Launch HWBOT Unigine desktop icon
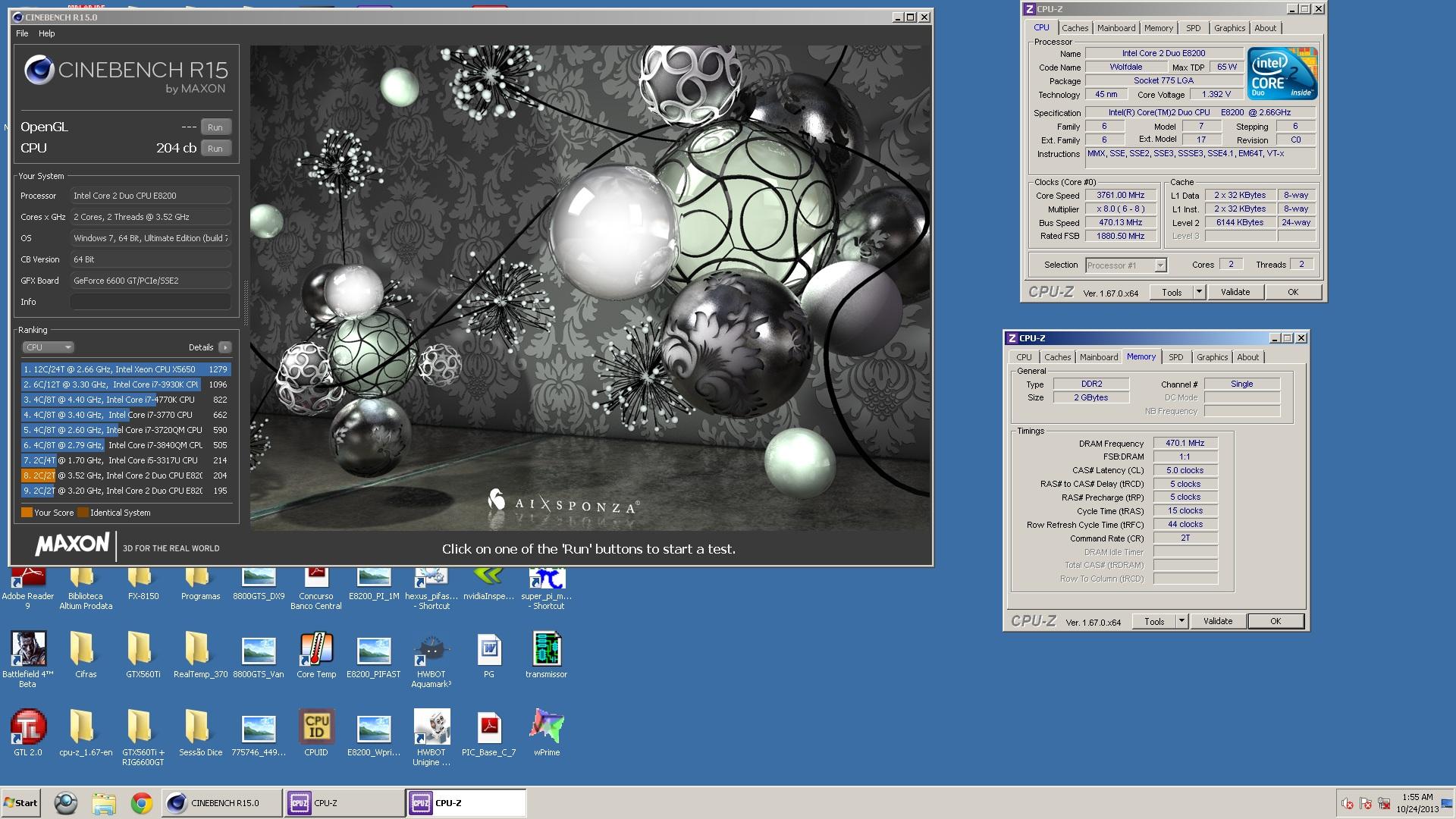The height and width of the screenshot is (819, 1456). (431, 738)
